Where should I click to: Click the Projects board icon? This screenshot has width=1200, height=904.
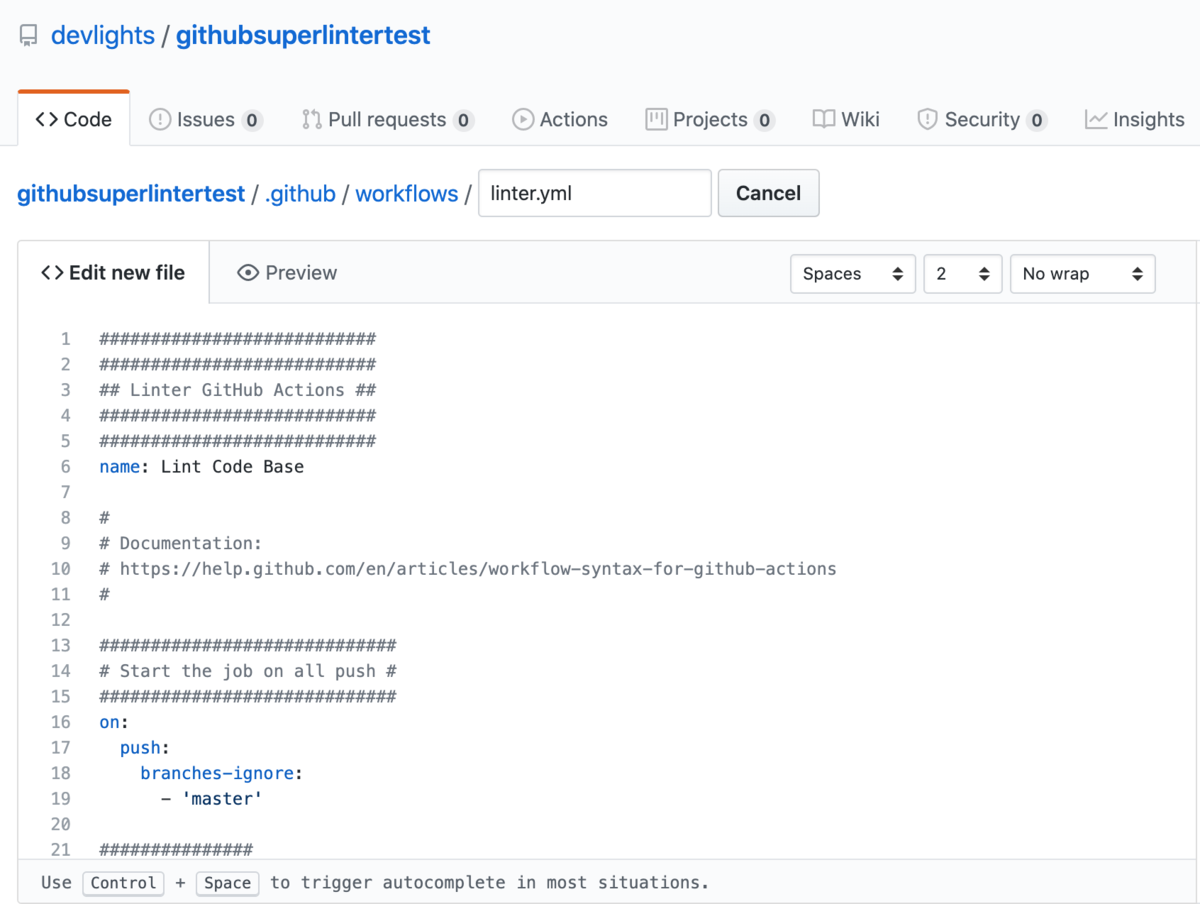point(656,120)
